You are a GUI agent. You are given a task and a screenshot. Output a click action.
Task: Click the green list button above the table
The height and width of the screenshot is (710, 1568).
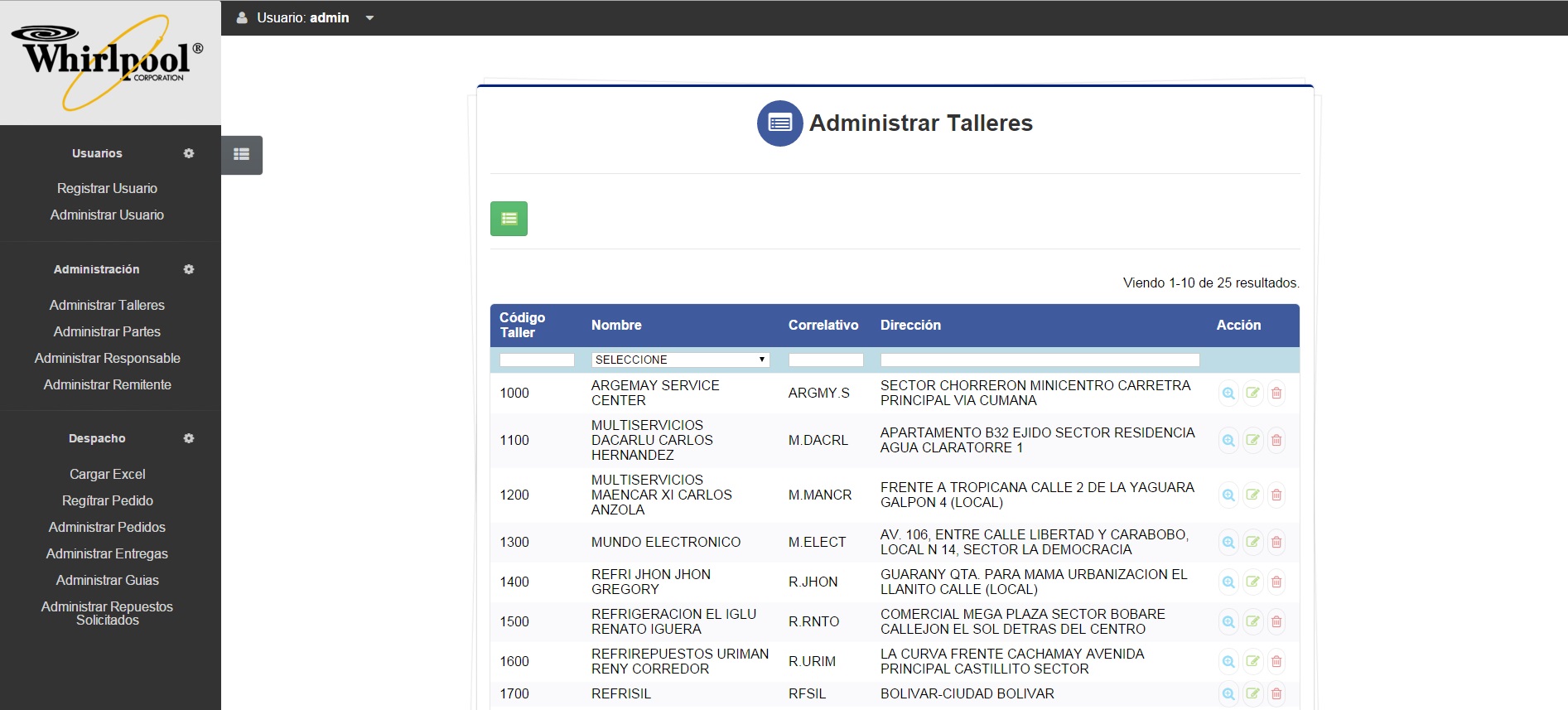(509, 219)
